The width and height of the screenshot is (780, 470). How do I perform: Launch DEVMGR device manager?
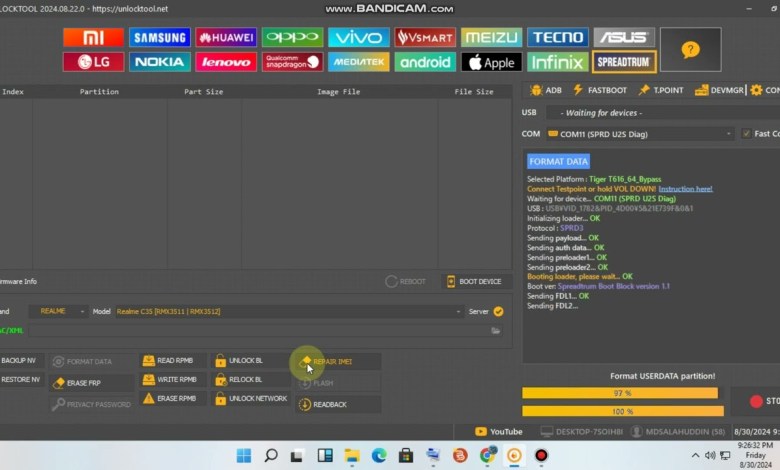point(719,90)
